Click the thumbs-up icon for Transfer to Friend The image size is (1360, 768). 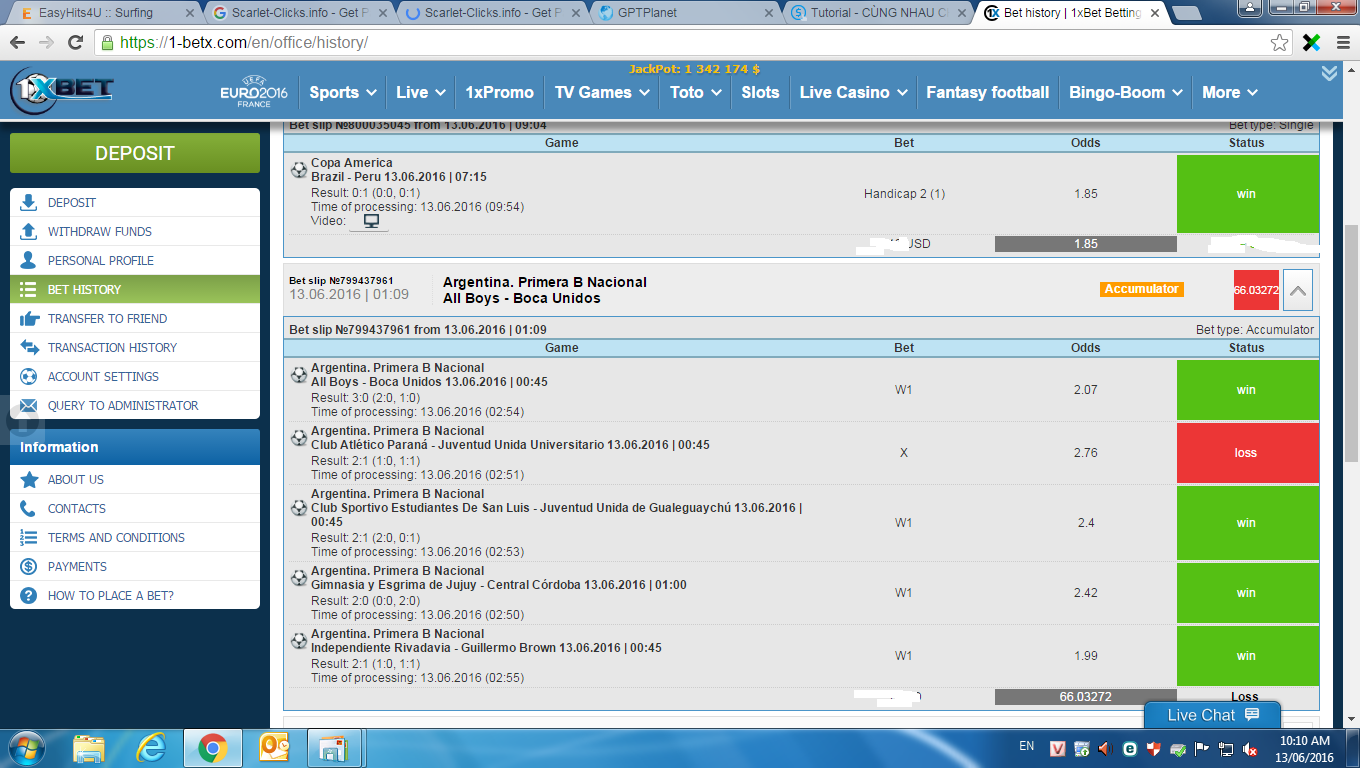point(29,318)
